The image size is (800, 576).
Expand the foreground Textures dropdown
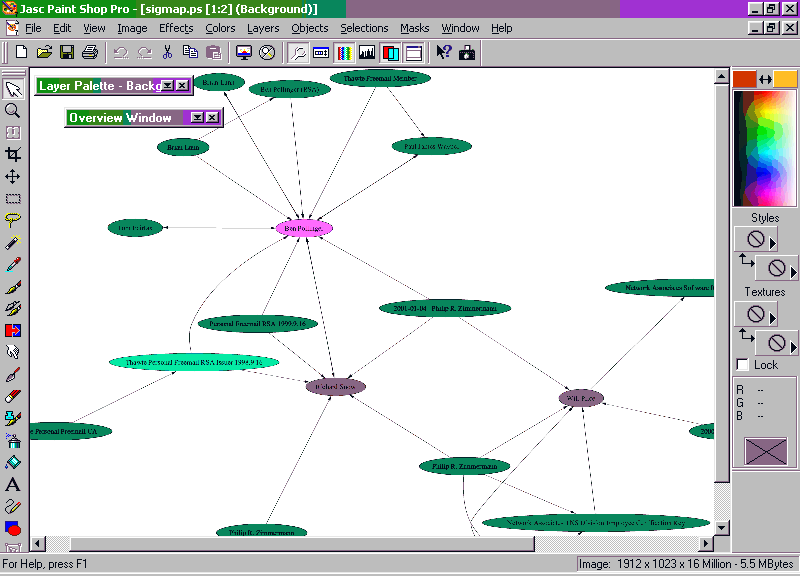[772, 317]
